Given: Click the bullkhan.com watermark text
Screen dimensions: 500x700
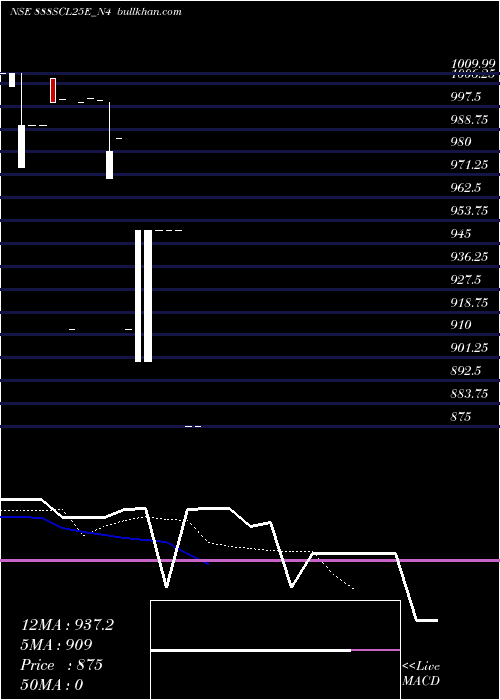Looking at the screenshot, I should [149, 12].
